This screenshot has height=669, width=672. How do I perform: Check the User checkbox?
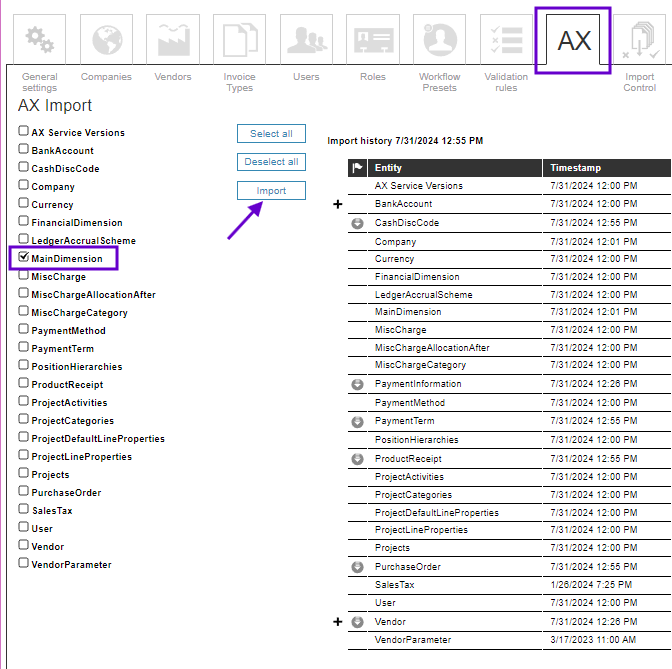tap(24, 527)
